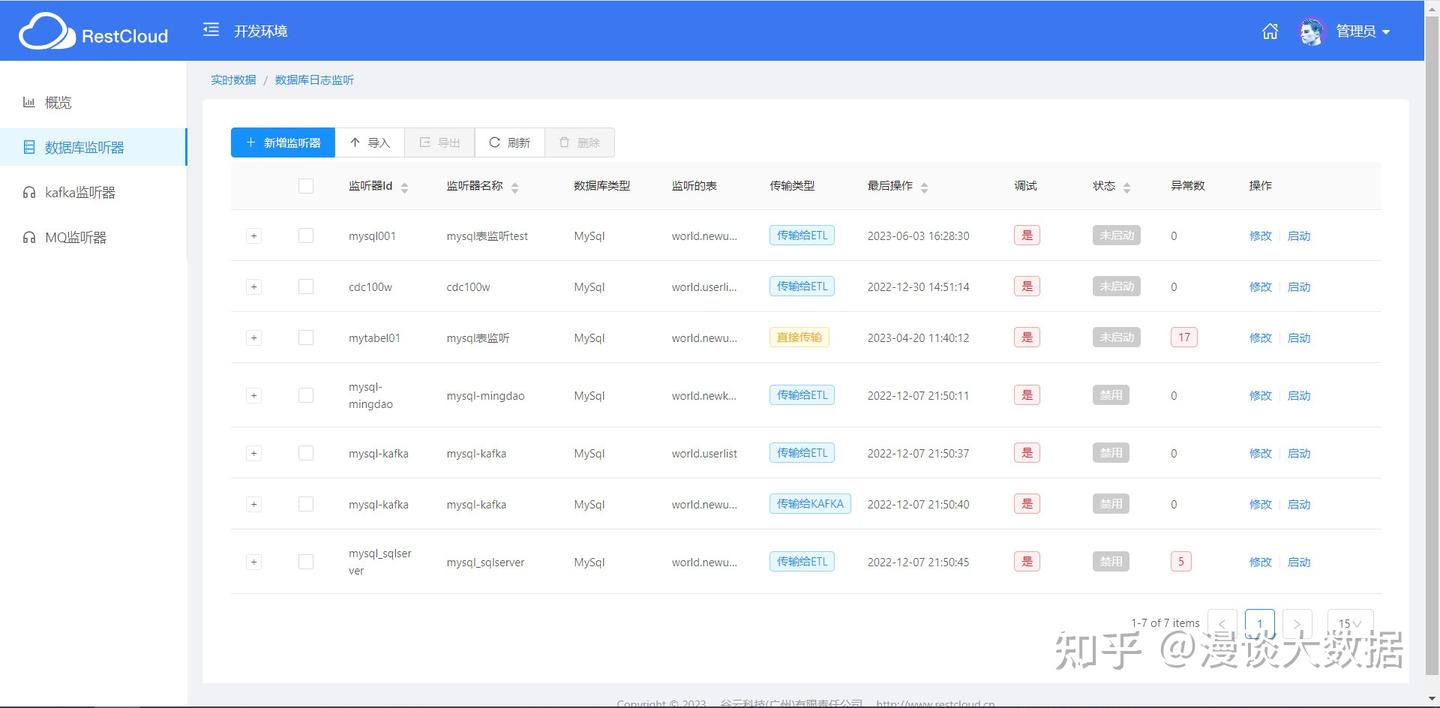Toggle the sidebar collapse menu icon
This screenshot has width=1440, height=708.
(x=210, y=30)
